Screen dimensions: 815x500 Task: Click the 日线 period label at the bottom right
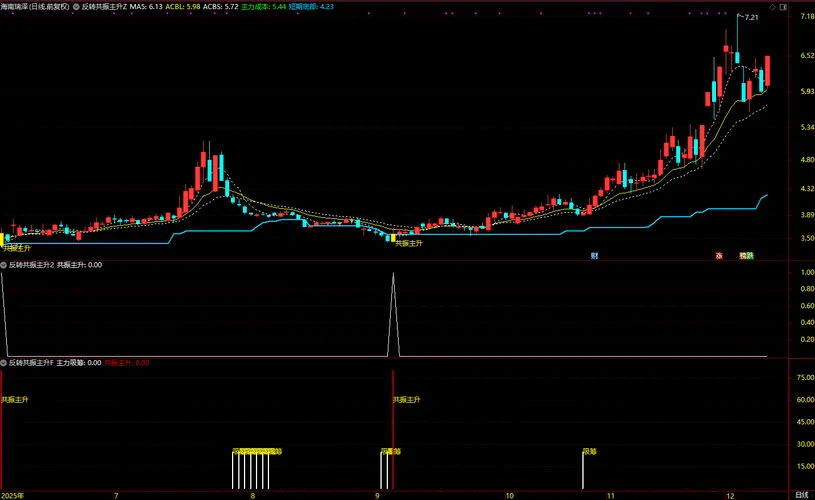(802, 495)
